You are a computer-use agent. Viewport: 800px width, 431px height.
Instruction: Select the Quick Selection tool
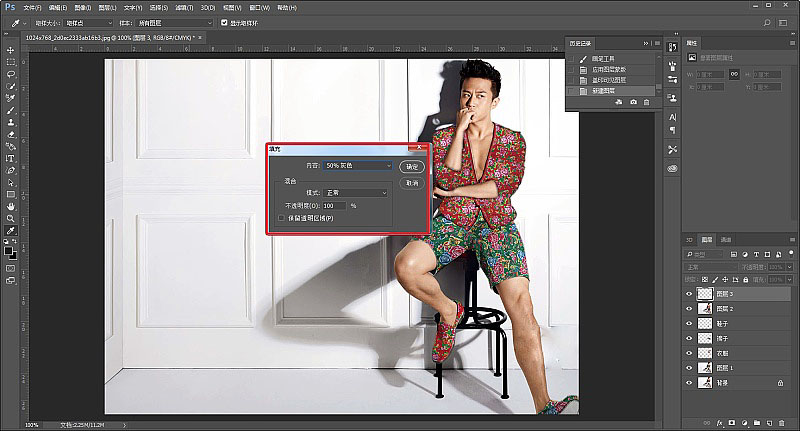[x=10, y=86]
